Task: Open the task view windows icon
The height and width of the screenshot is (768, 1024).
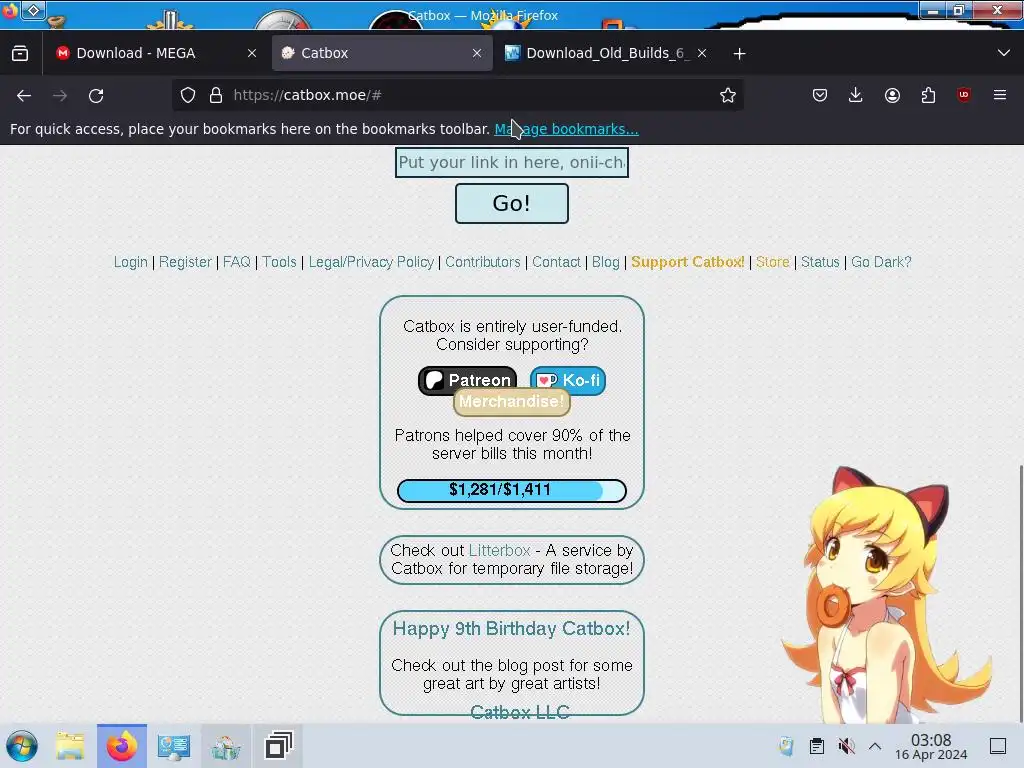Action: [x=278, y=745]
